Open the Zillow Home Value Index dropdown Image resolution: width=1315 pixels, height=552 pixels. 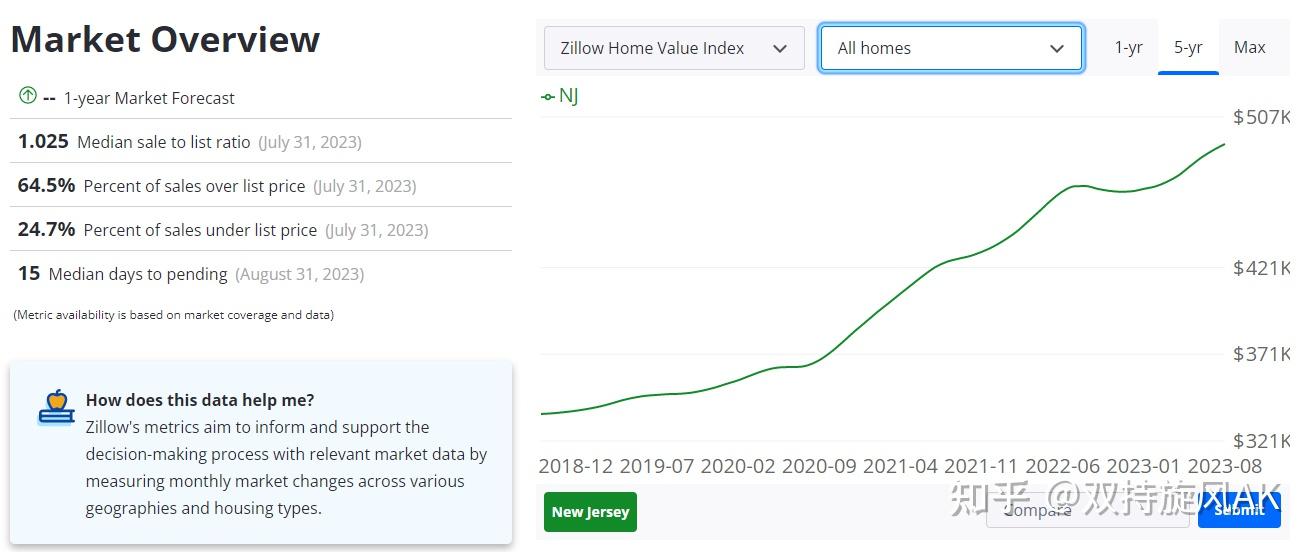tap(674, 48)
